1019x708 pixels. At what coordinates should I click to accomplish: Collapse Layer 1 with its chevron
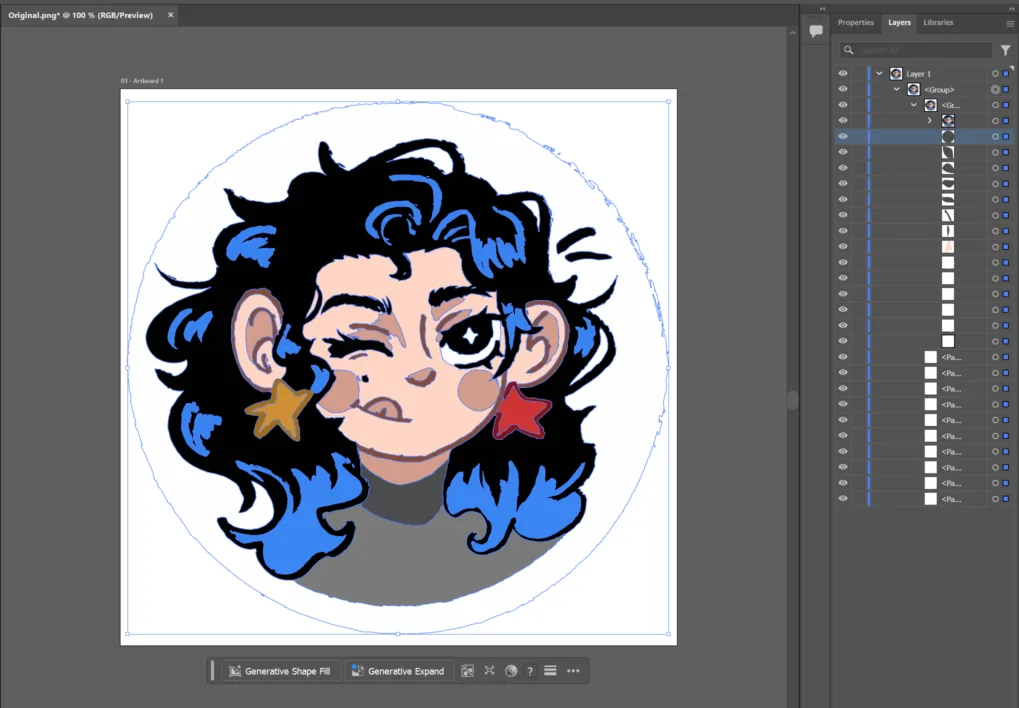point(879,73)
